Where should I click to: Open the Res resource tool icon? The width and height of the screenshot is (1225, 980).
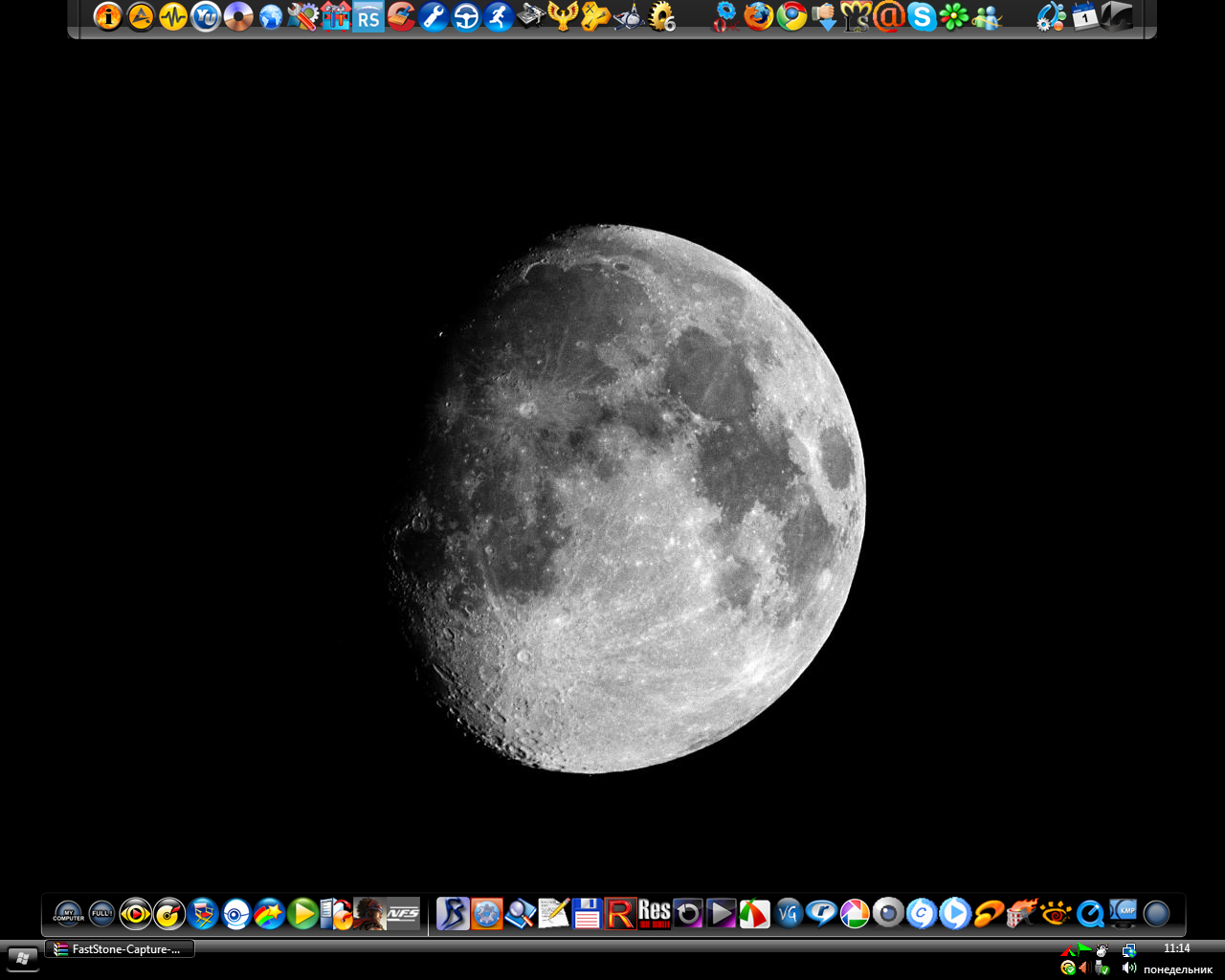(x=655, y=914)
